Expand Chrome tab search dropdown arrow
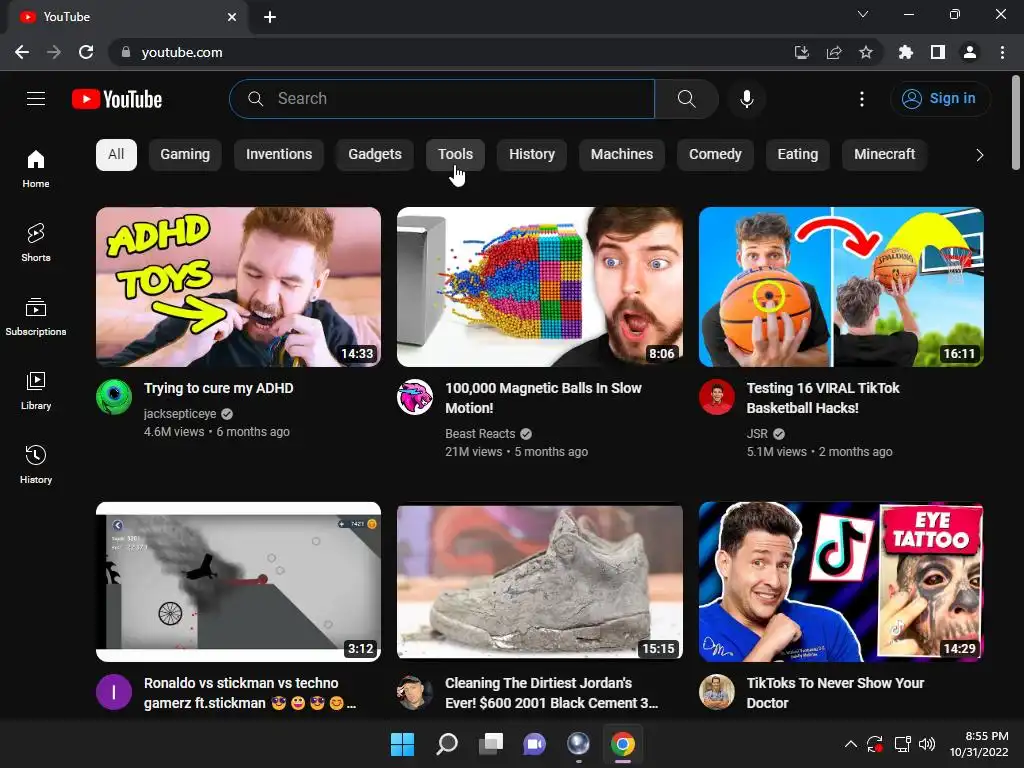 tap(863, 14)
